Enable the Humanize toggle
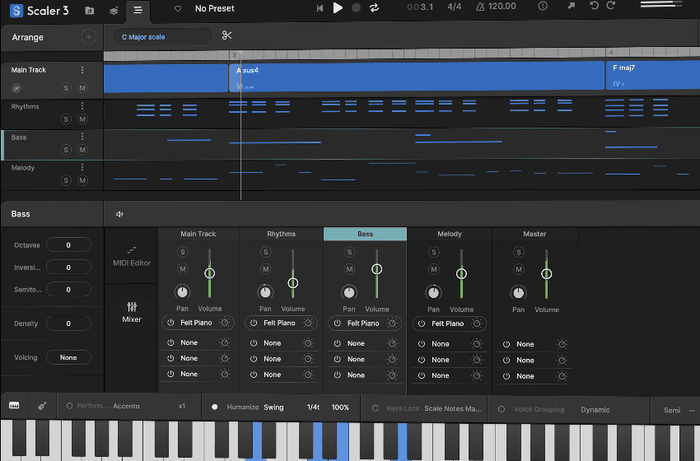700x461 pixels. (x=214, y=408)
